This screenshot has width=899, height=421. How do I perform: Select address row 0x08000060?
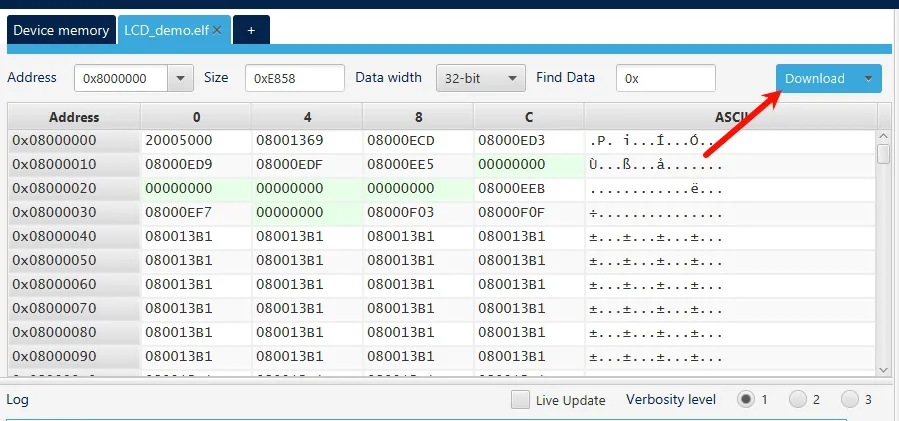click(74, 284)
